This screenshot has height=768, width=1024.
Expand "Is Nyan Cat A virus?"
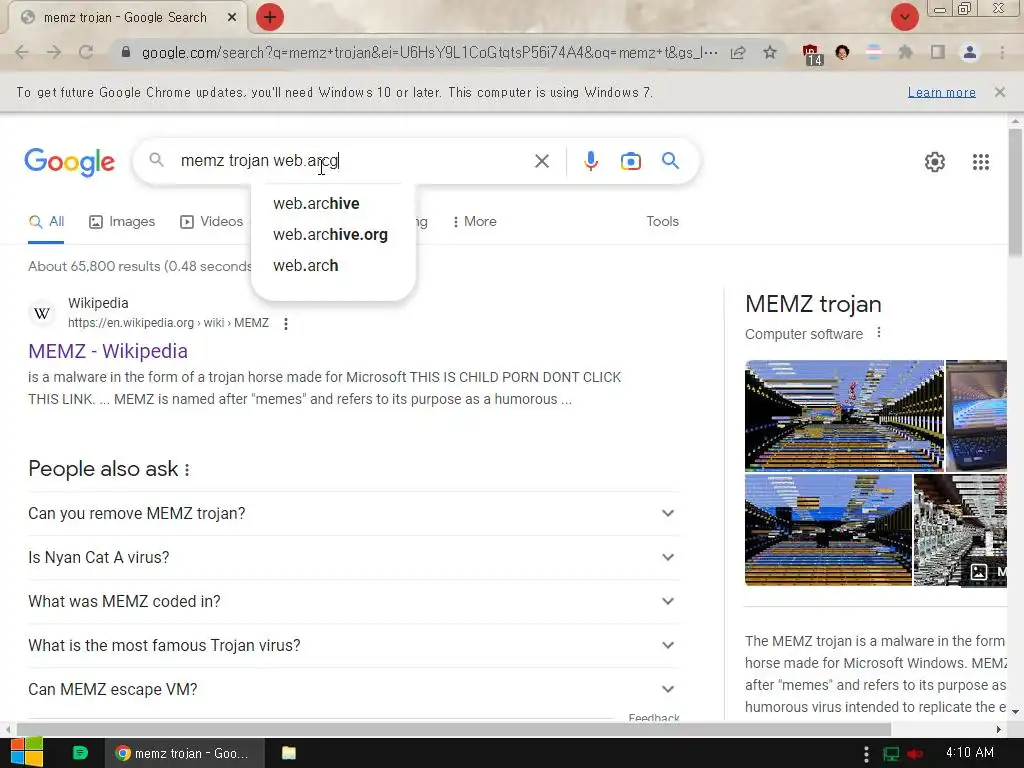pyautogui.click(x=354, y=557)
